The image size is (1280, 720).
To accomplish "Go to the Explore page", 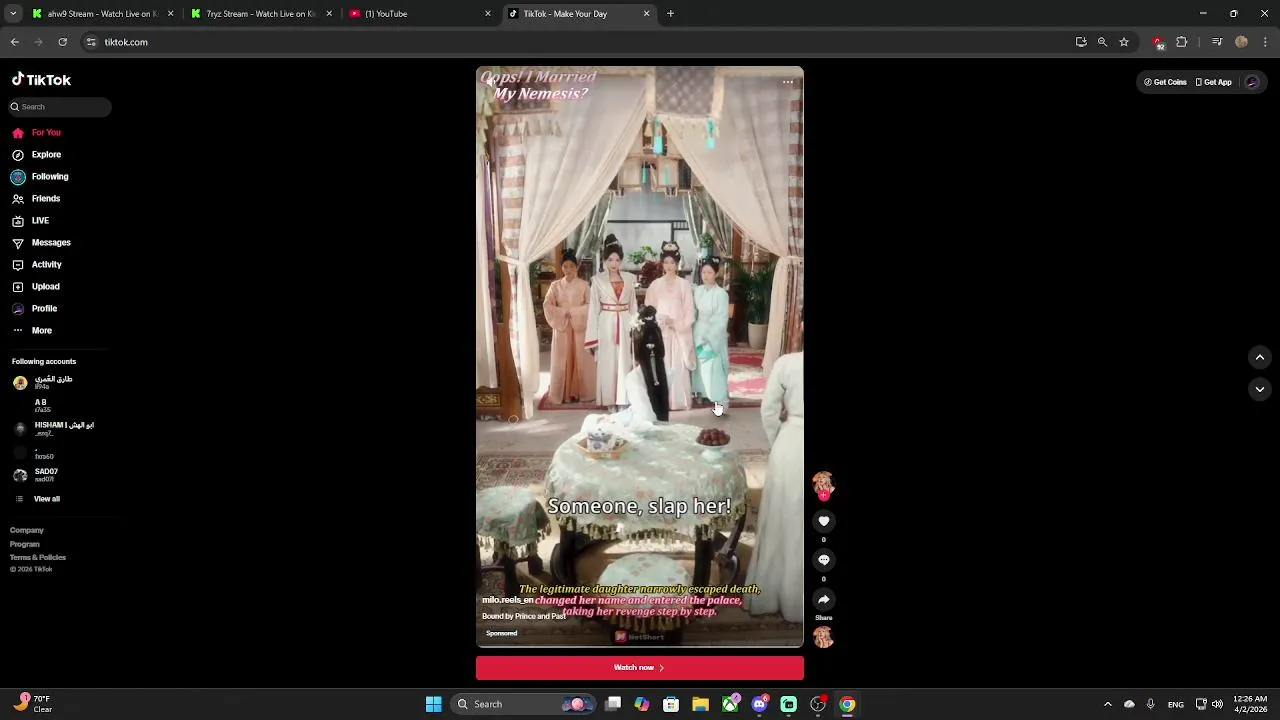I will [36, 155].
